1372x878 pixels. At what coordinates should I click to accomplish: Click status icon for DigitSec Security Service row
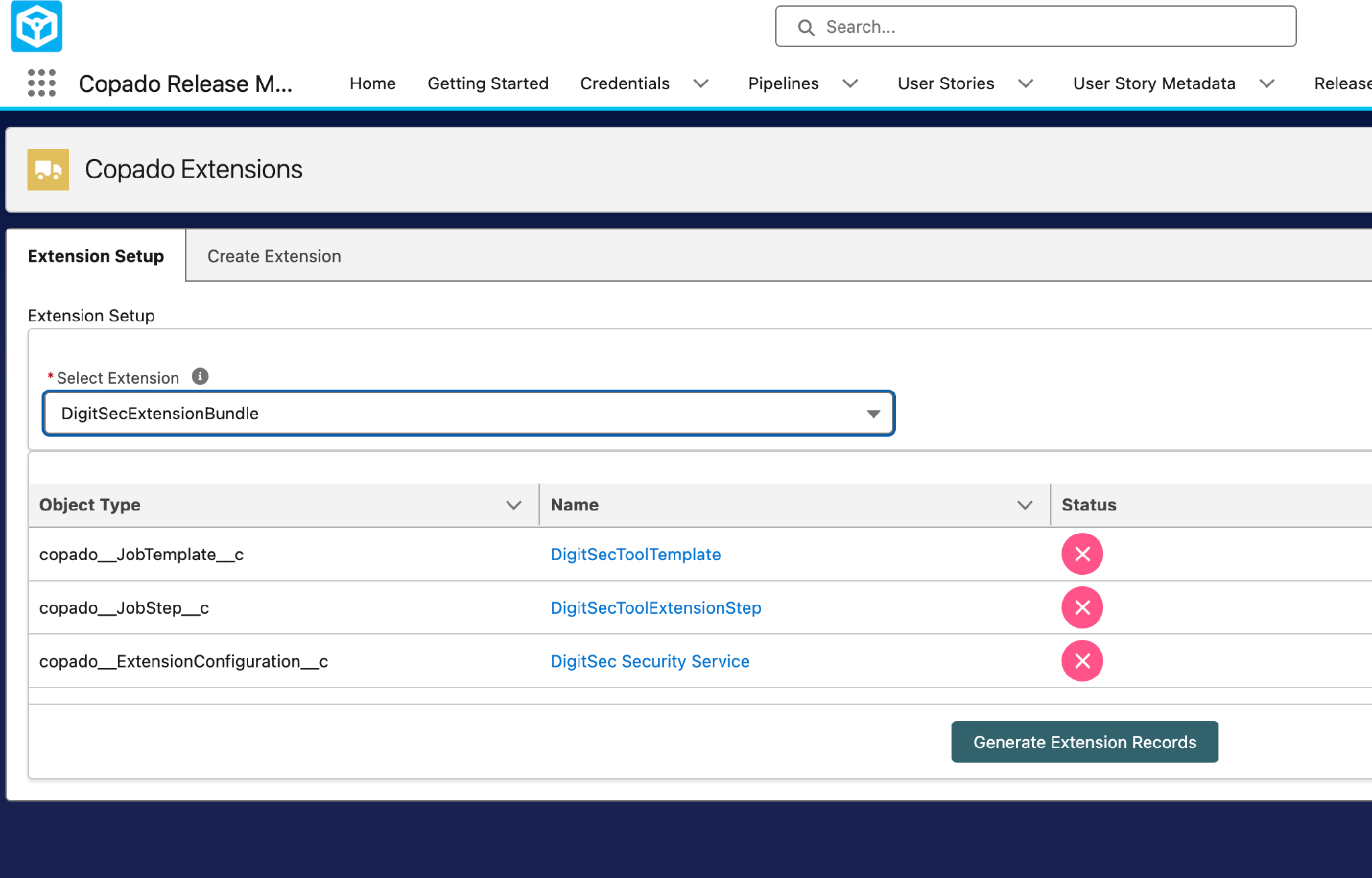tap(1082, 661)
